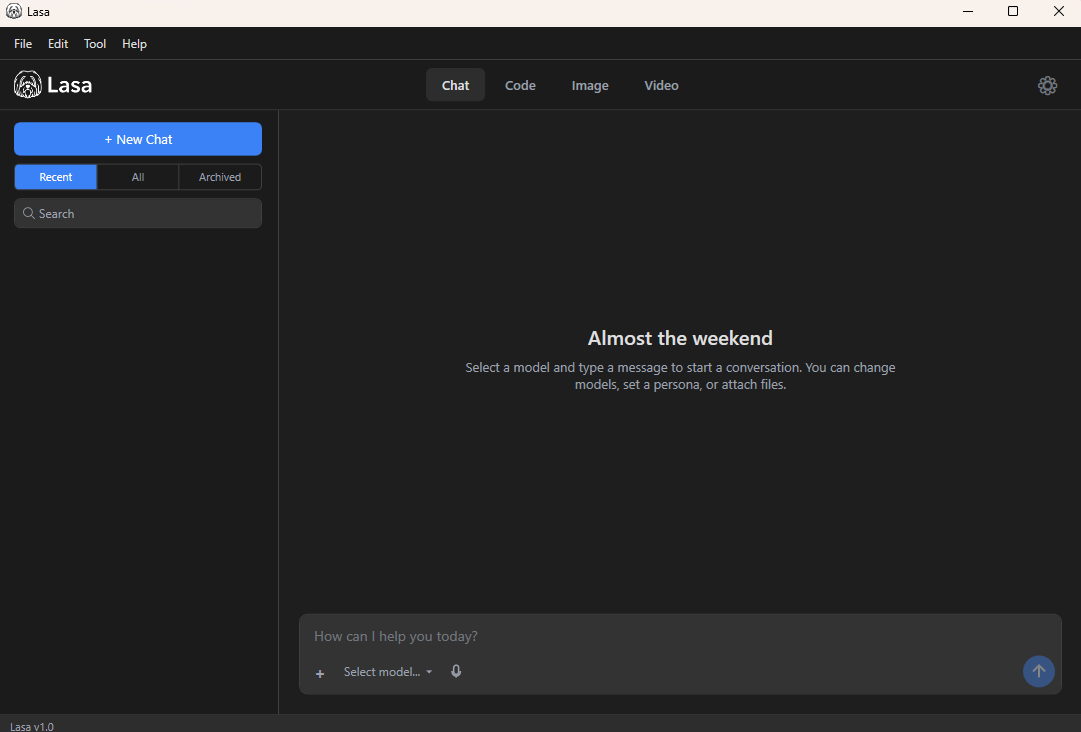Switch to the Video generation tab
The height and width of the screenshot is (732, 1081).
click(661, 85)
